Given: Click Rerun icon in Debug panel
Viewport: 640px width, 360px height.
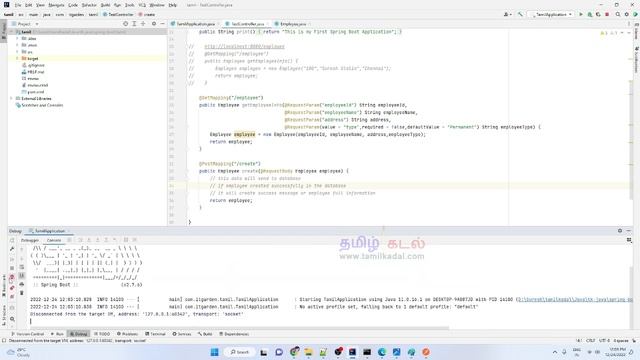Looking at the screenshot, I should click(x=12, y=240).
